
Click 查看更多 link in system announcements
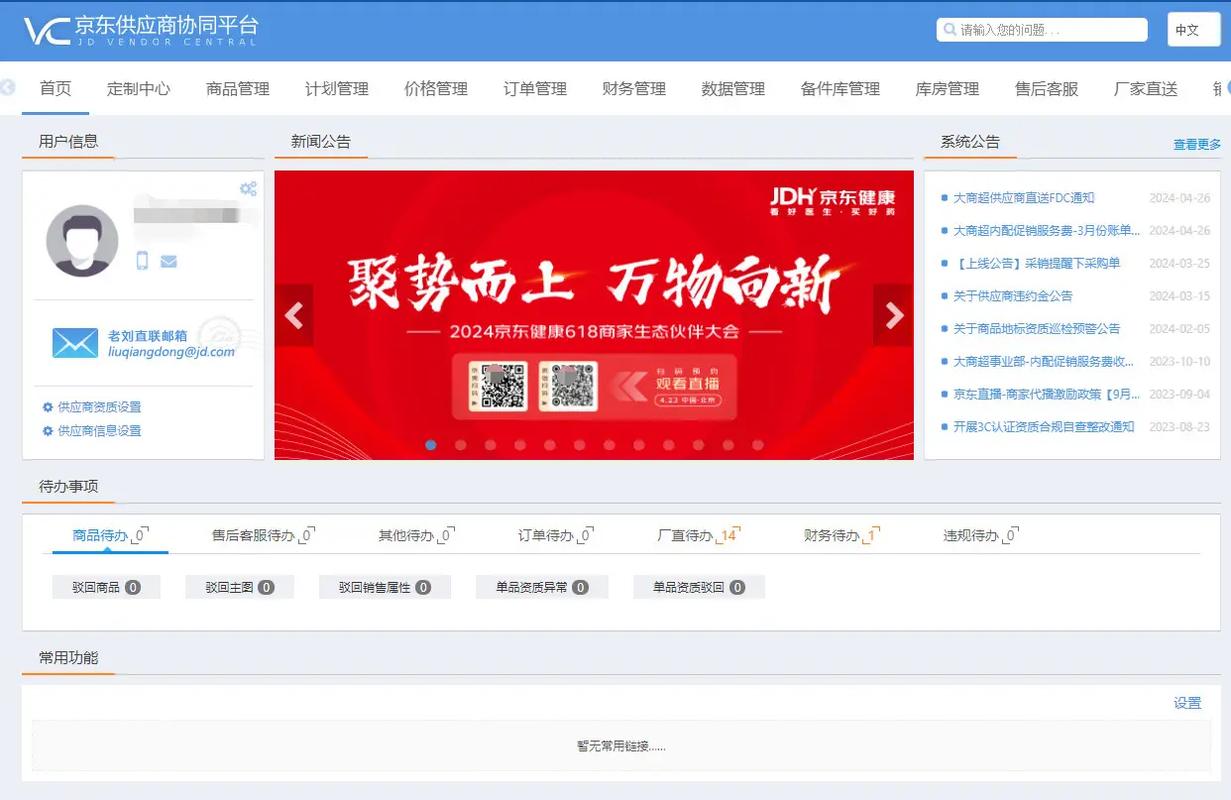1197,145
